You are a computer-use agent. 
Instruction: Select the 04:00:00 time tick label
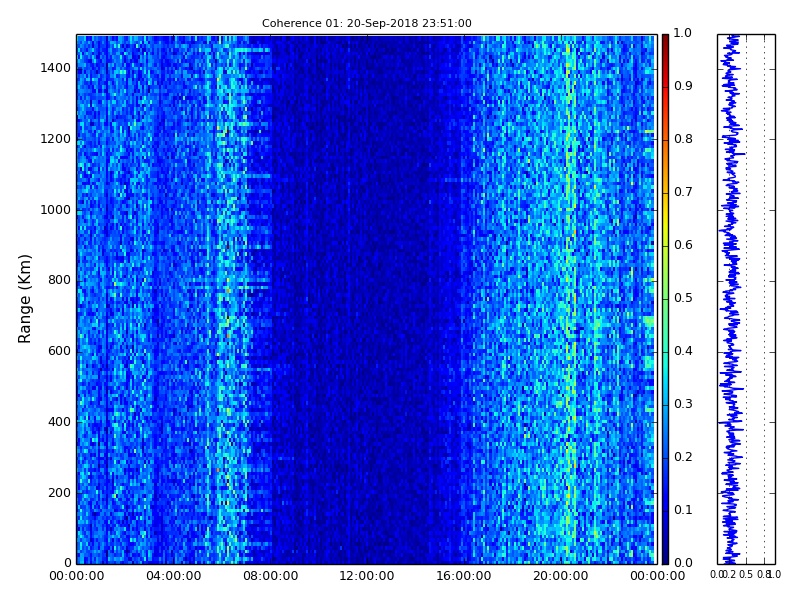(x=173, y=576)
